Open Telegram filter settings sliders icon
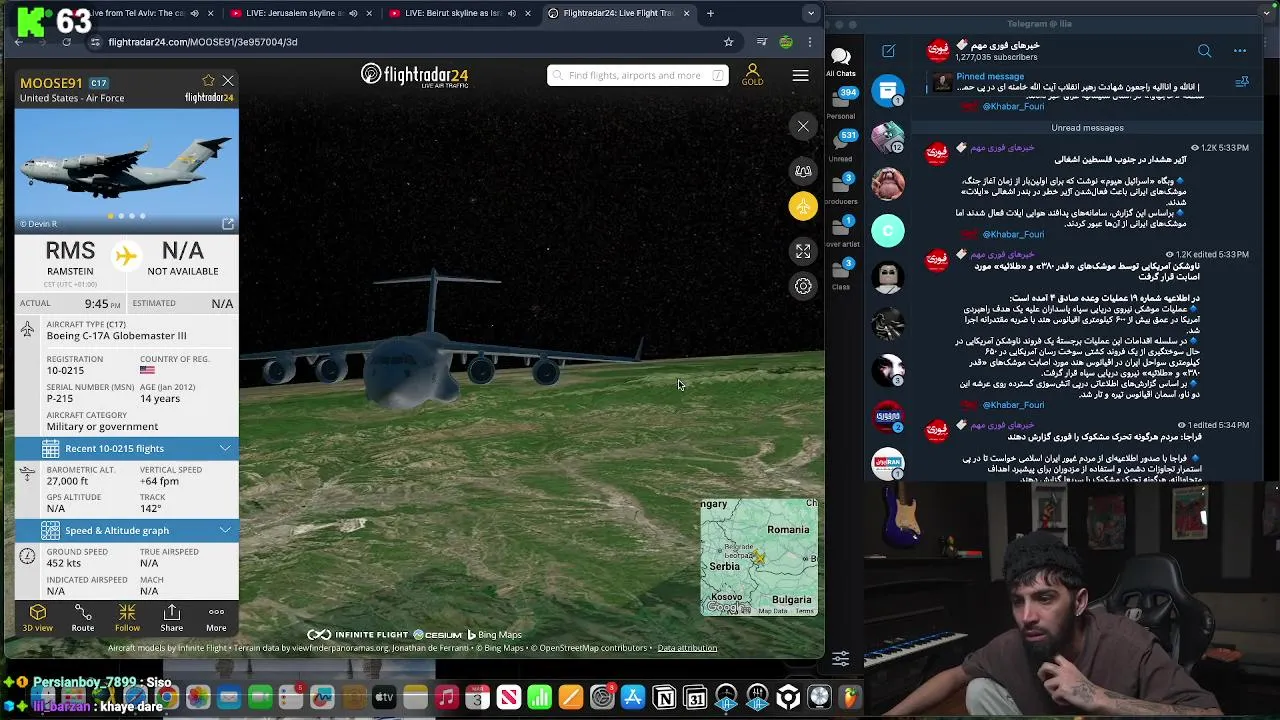 [841, 658]
